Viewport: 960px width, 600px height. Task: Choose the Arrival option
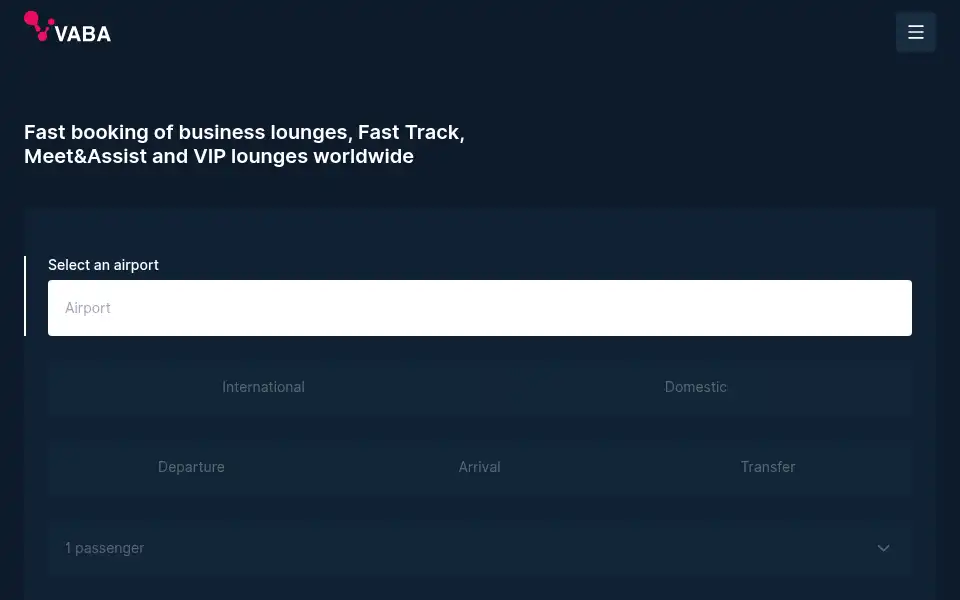point(480,467)
